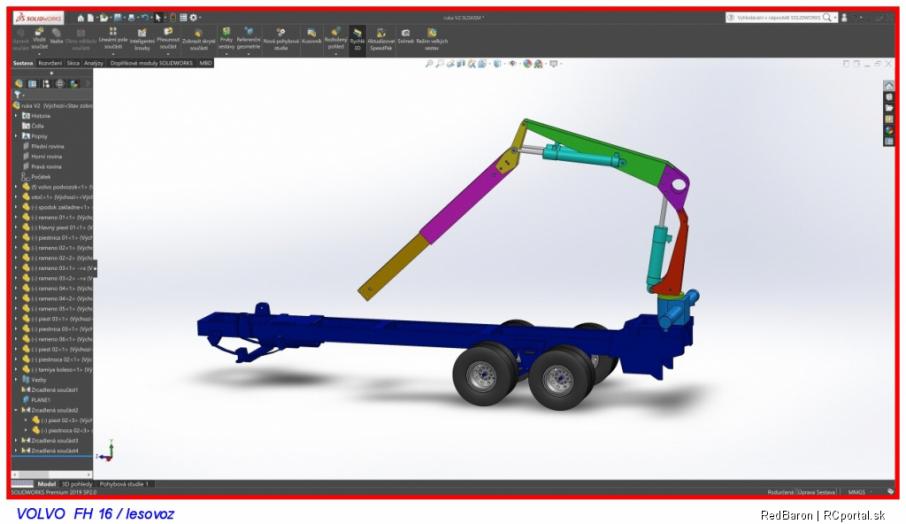Toggle the Zobrazit skryté součásti option

(x=196, y=37)
